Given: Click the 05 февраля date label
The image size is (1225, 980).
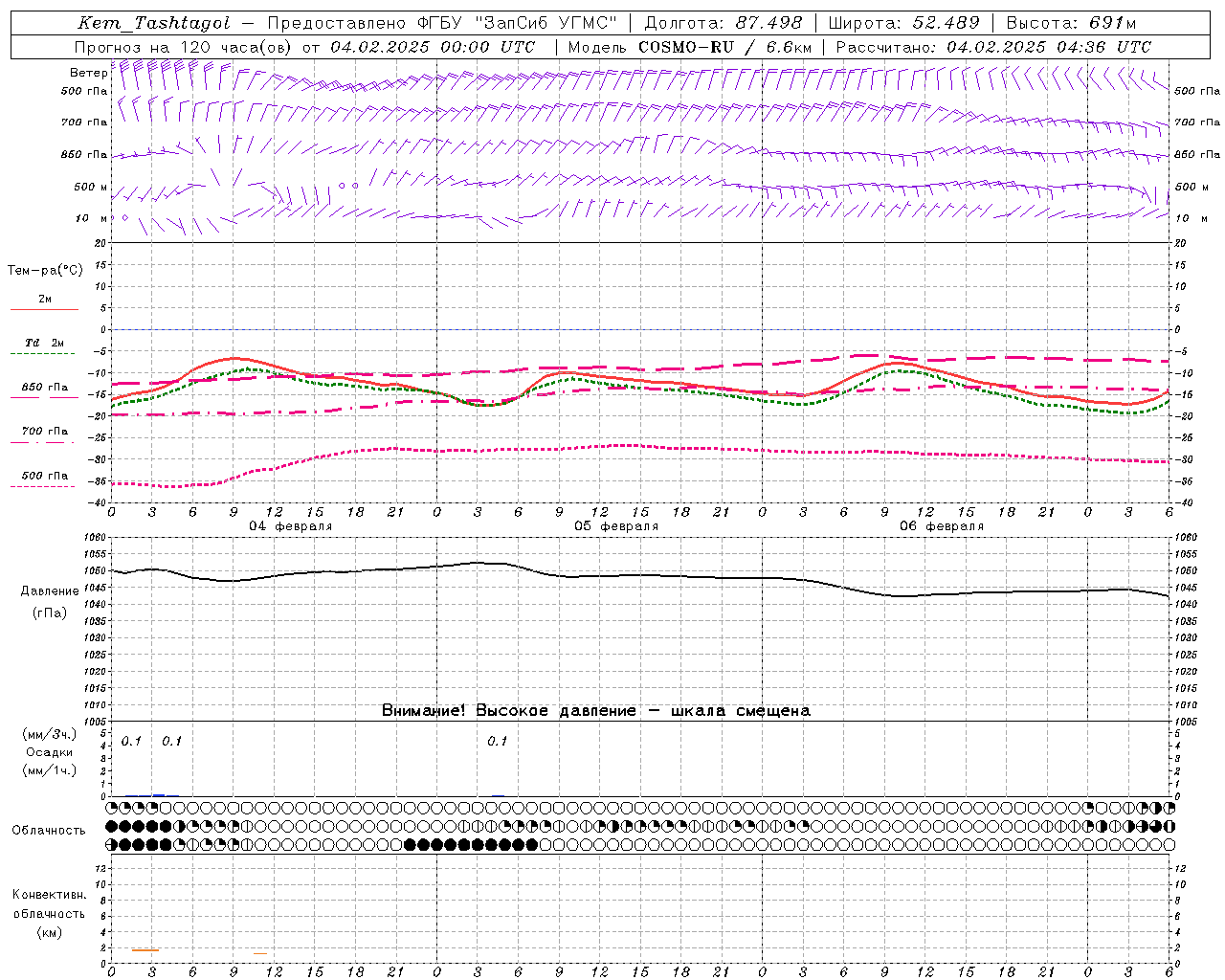Looking at the screenshot, I should (x=616, y=526).
